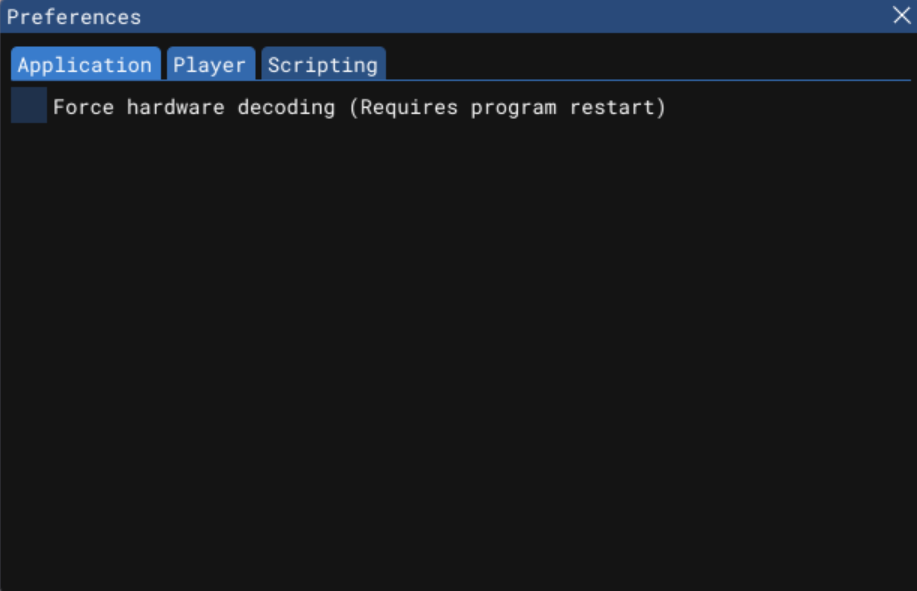Click the Force hardware decoding label text

(x=194, y=108)
